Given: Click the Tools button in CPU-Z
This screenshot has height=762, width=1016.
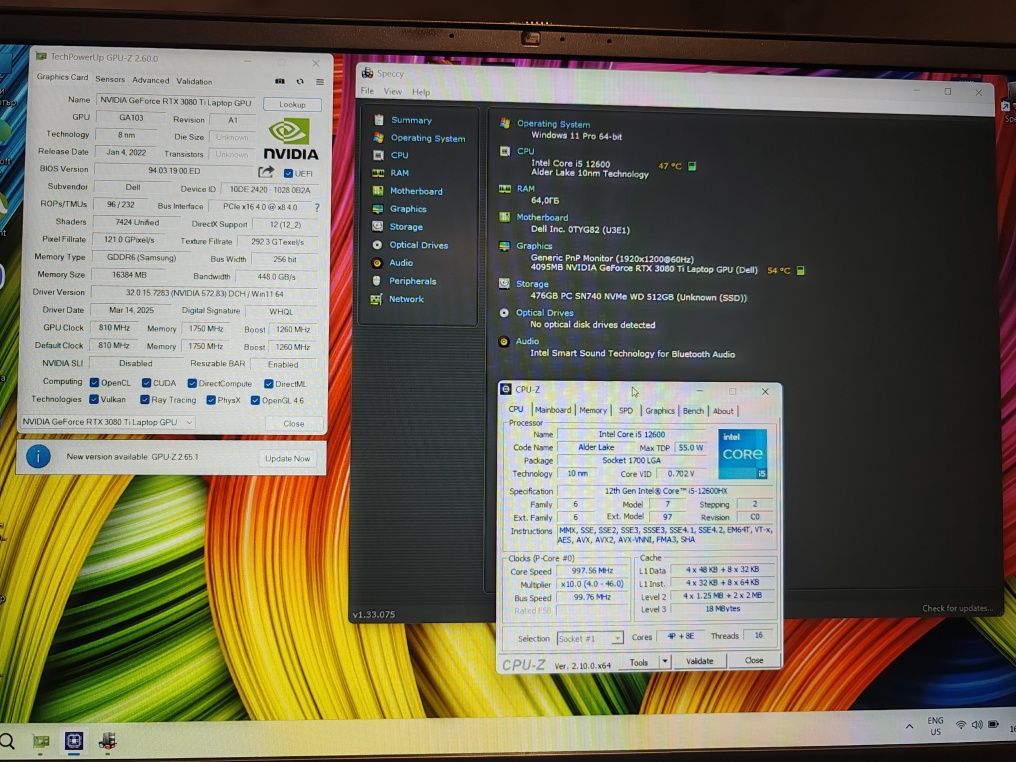Looking at the screenshot, I should pos(639,662).
